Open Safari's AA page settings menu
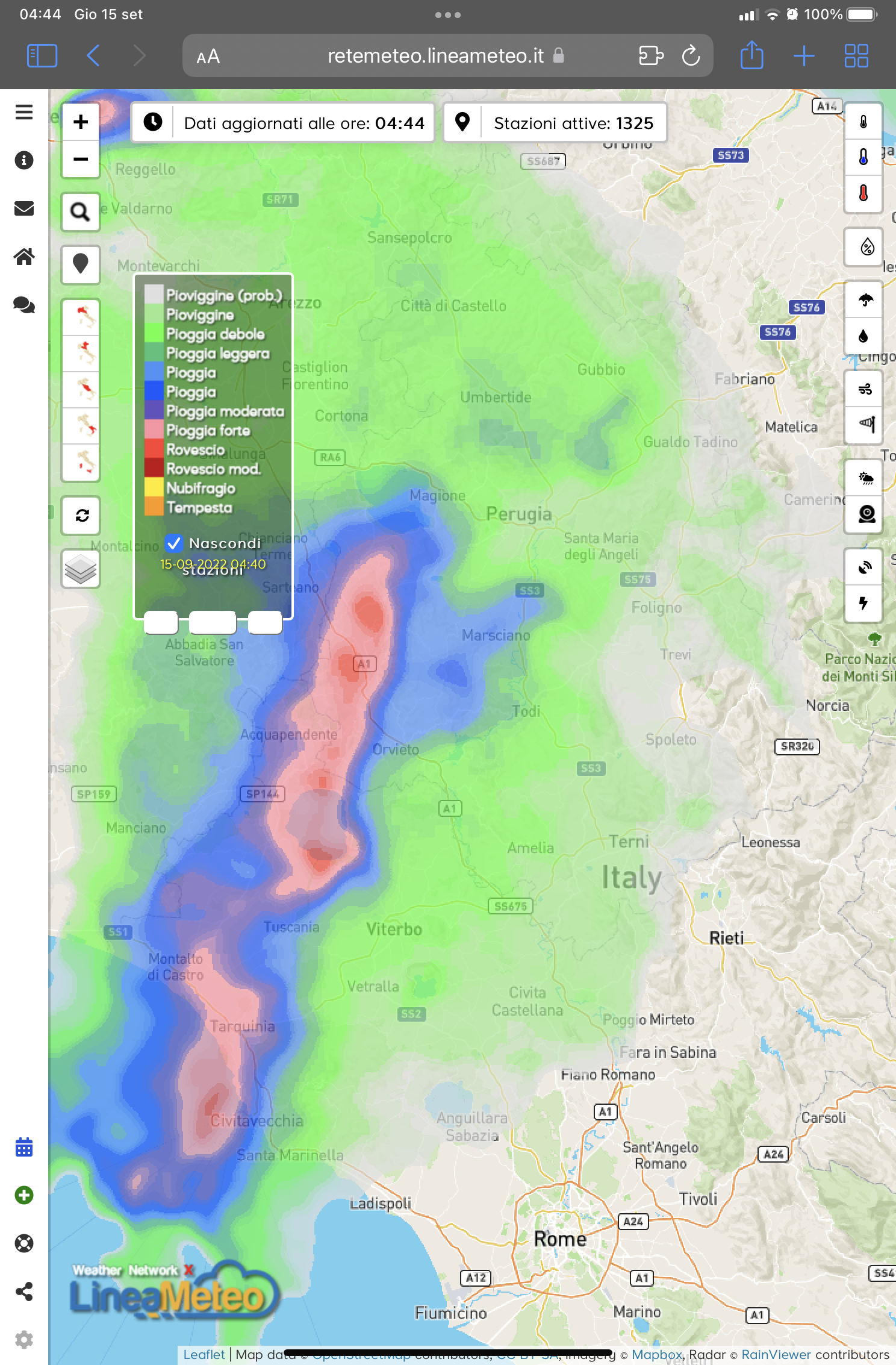This screenshot has width=896, height=1365. coord(208,57)
